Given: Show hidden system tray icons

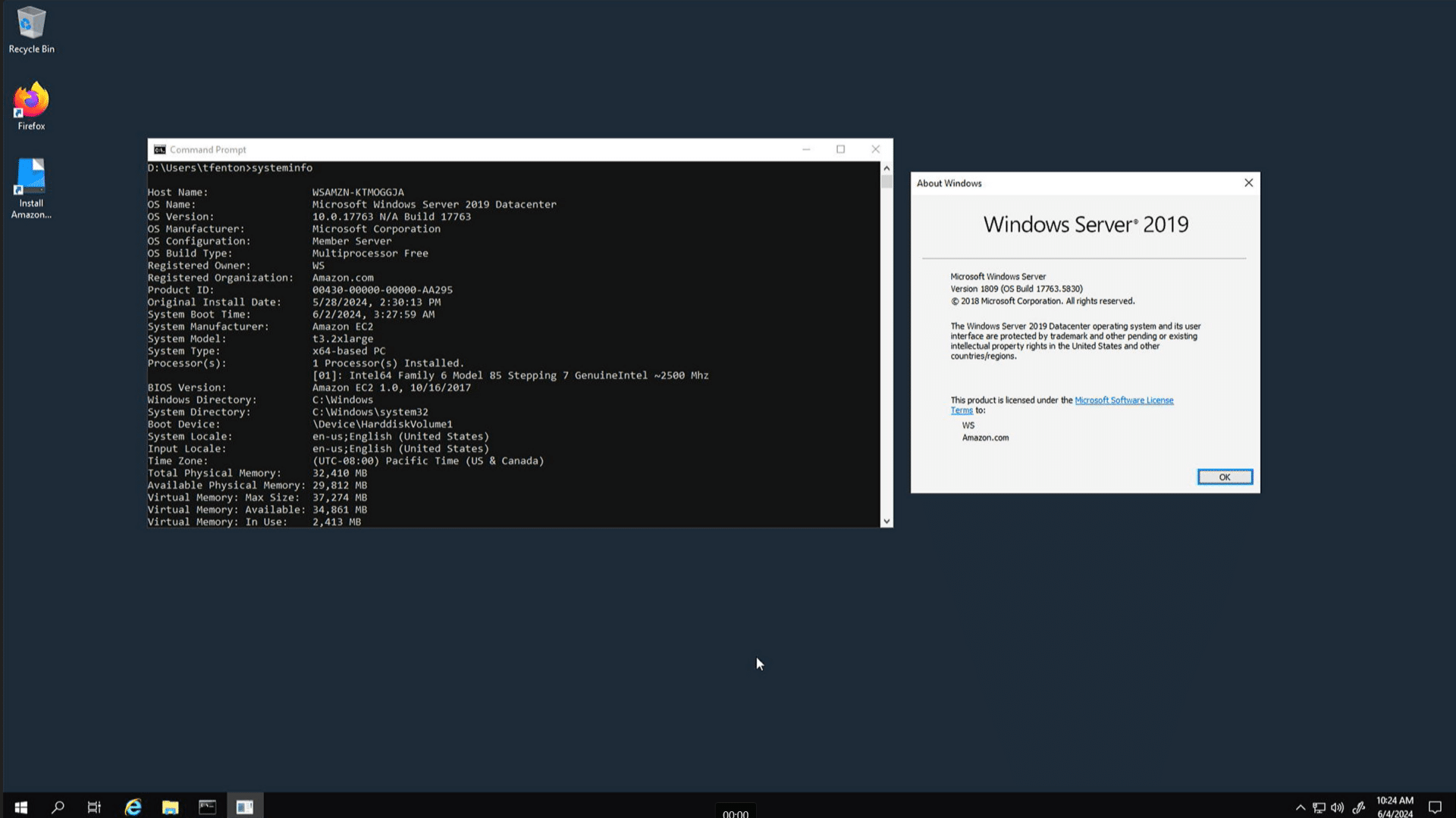Looking at the screenshot, I should click(1301, 807).
